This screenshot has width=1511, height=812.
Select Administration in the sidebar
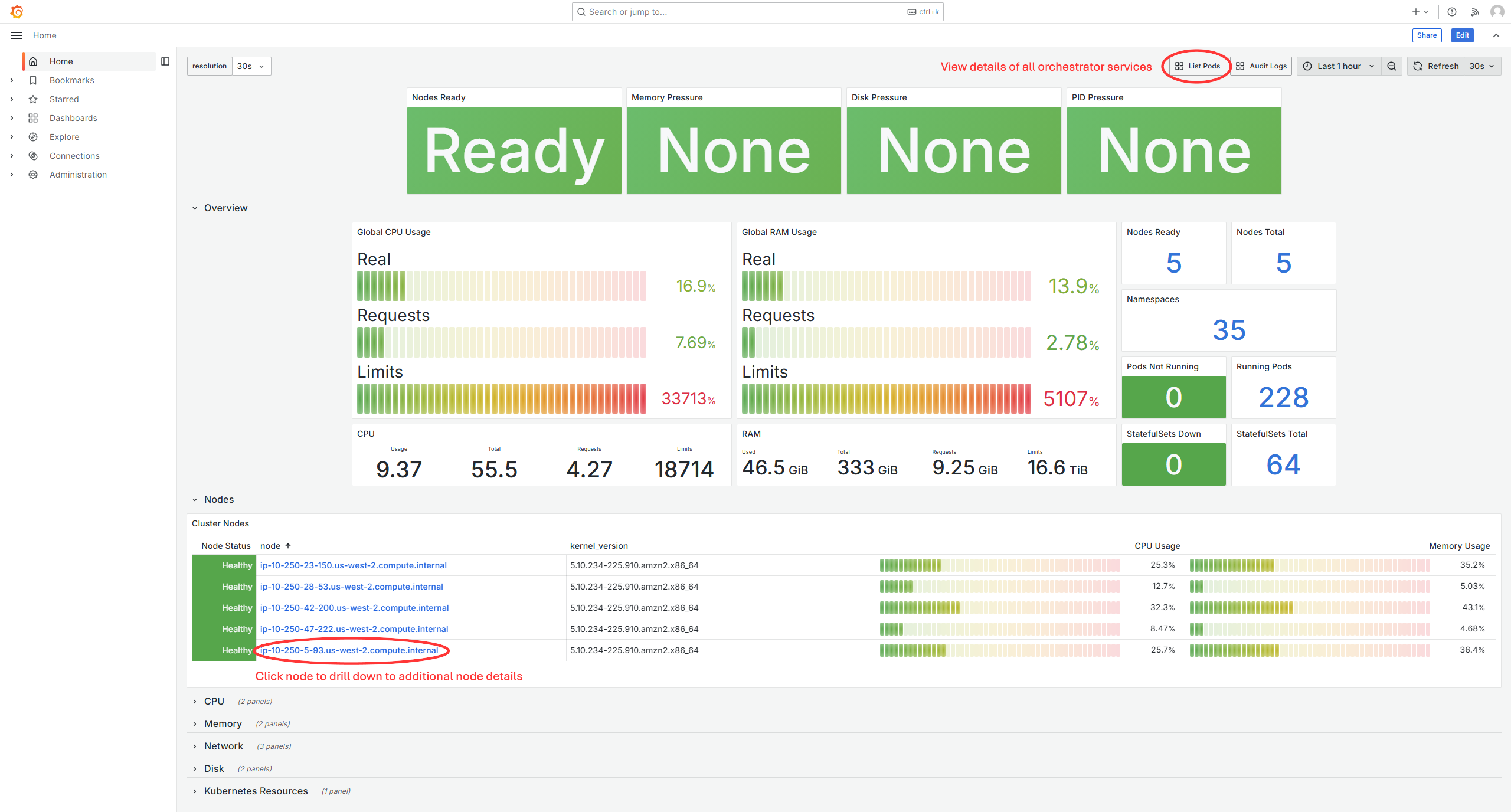coord(78,175)
